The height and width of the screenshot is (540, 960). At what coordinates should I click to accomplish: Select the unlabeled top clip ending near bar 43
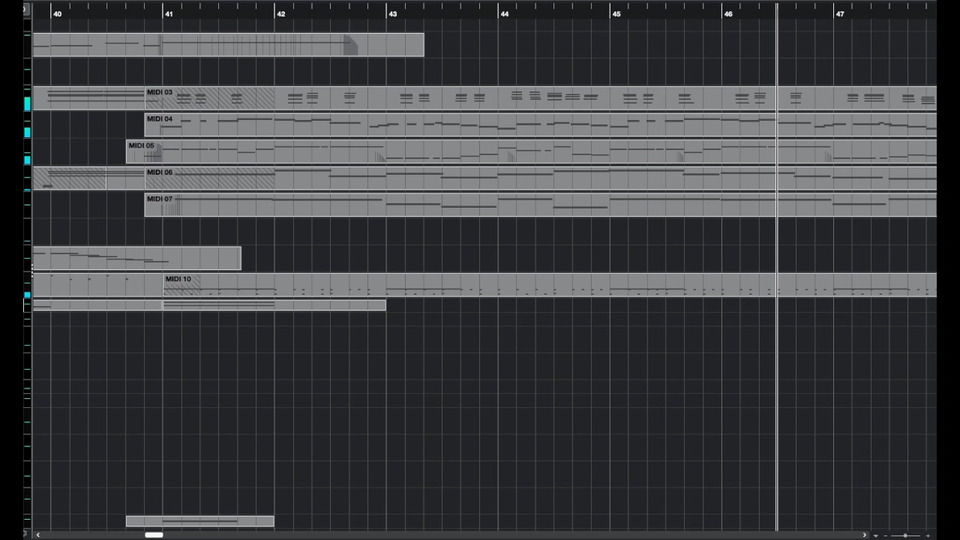pyautogui.click(x=228, y=45)
